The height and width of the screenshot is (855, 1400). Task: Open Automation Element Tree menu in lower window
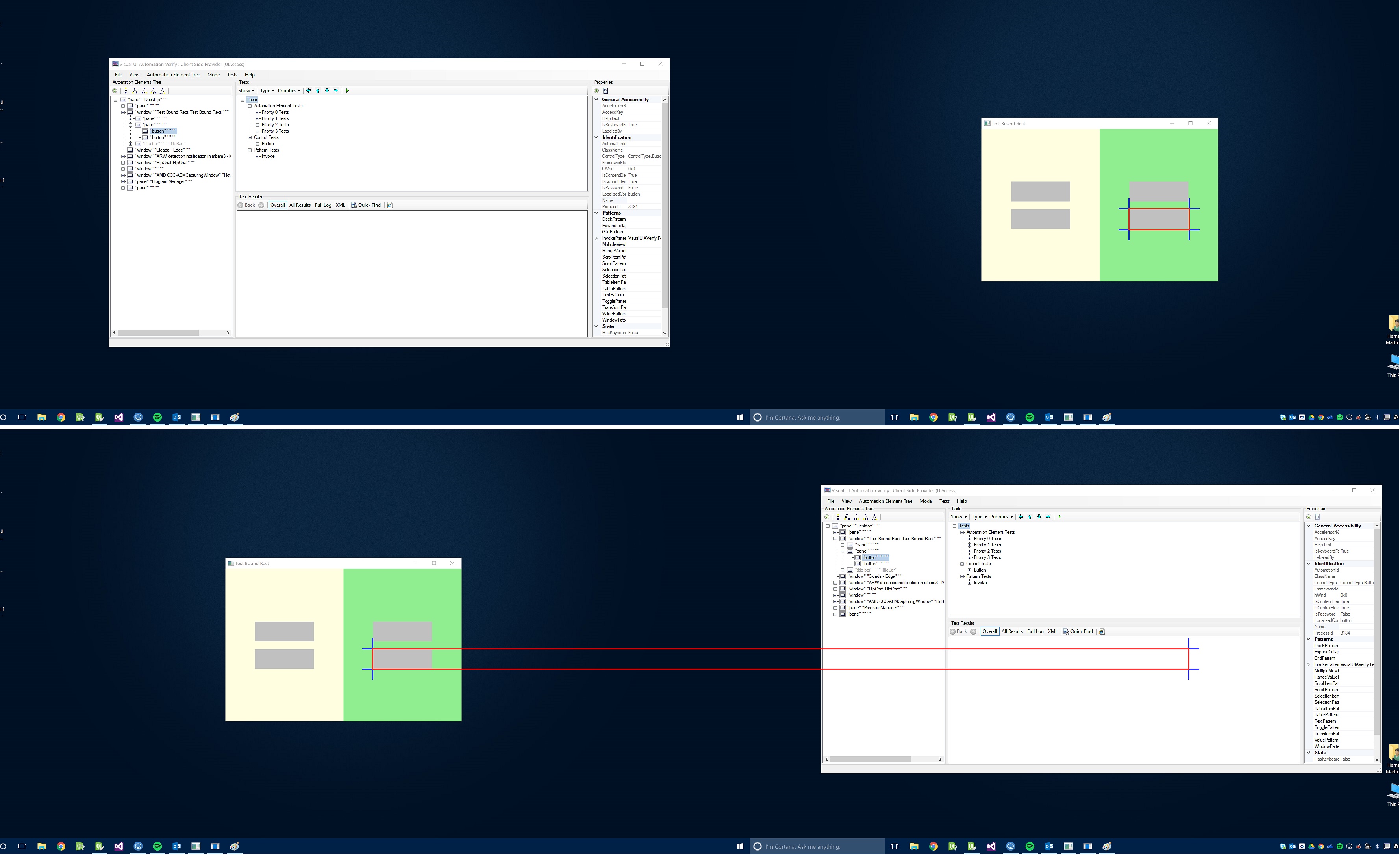click(885, 501)
